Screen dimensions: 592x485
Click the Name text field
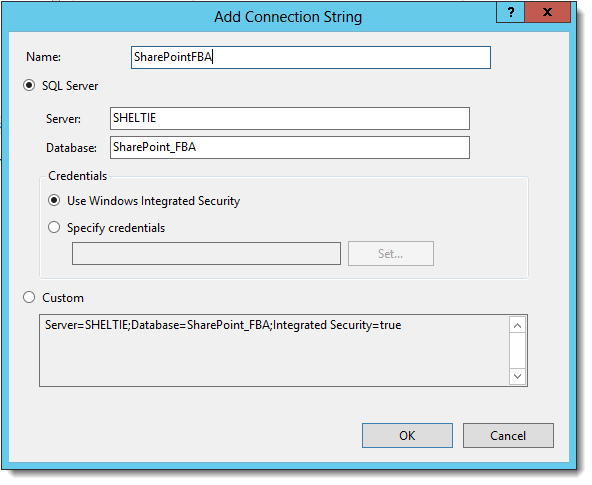point(311,57)
